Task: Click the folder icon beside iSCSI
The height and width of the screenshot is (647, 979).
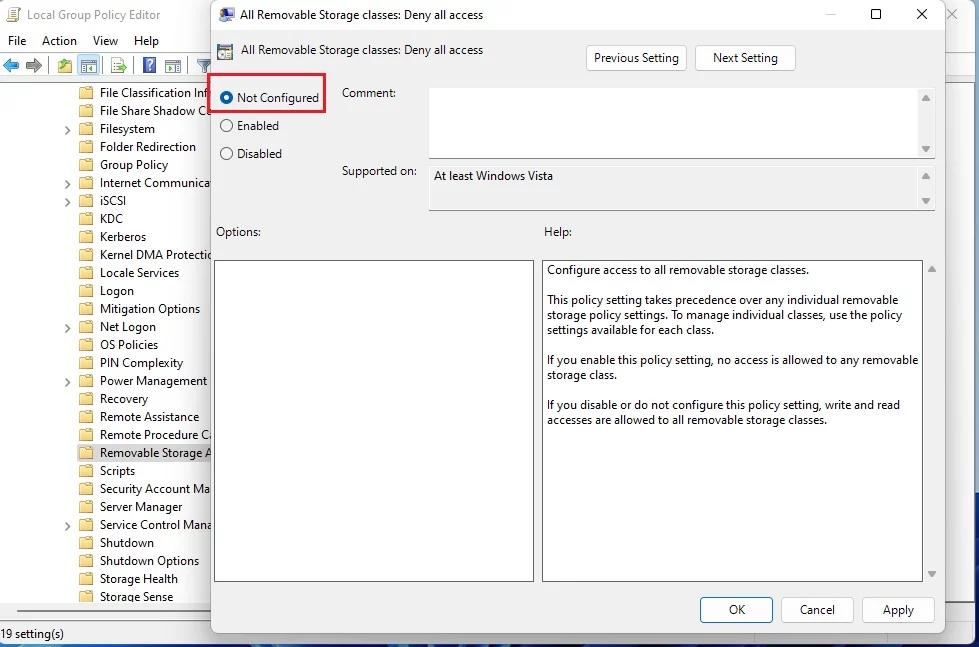Action: [86, 201]
